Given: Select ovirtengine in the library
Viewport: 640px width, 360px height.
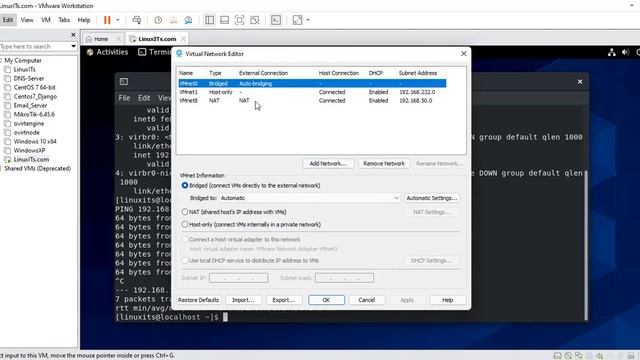Looking at the screenshot, I should point(29,123).
